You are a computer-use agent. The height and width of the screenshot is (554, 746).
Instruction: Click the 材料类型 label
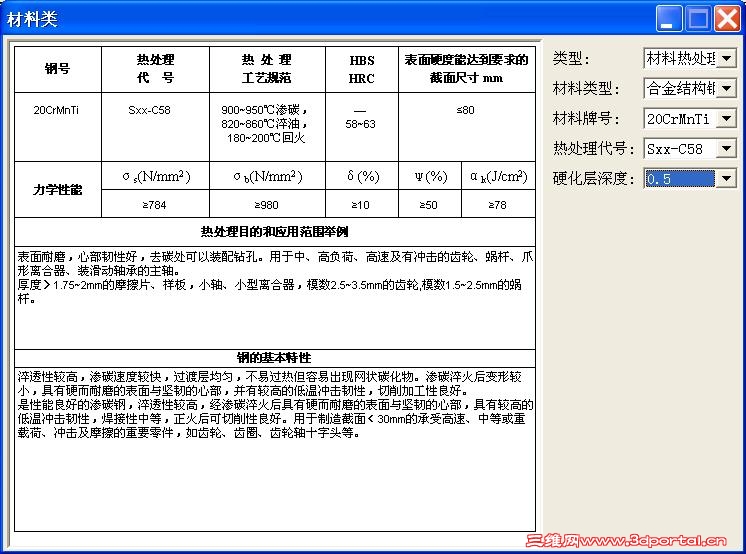click(586, 89)
